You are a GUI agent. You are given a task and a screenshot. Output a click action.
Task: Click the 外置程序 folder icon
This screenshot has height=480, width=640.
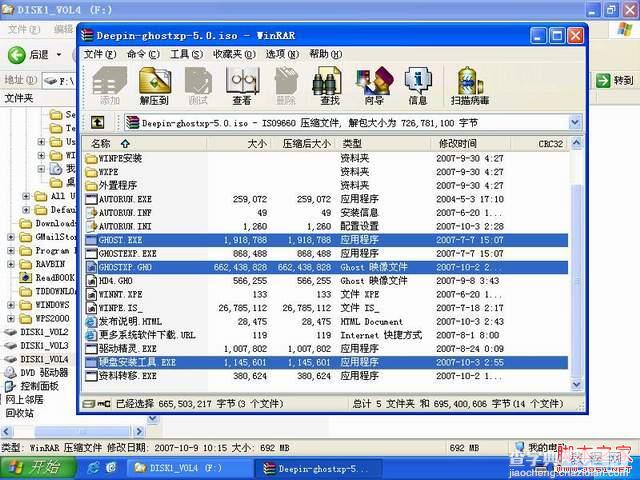coord(91,186)
